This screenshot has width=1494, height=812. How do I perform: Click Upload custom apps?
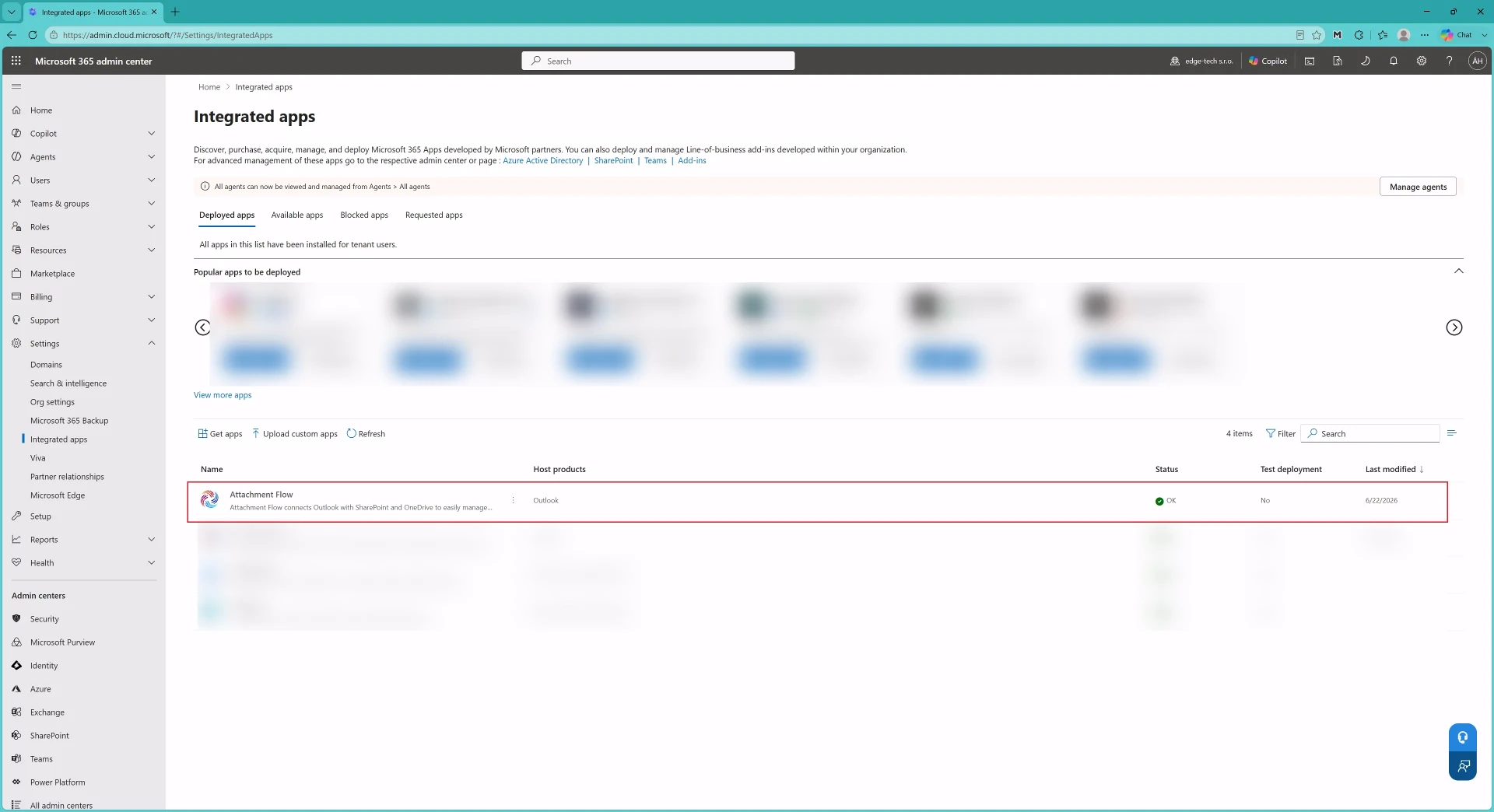(x=295, y=434)
